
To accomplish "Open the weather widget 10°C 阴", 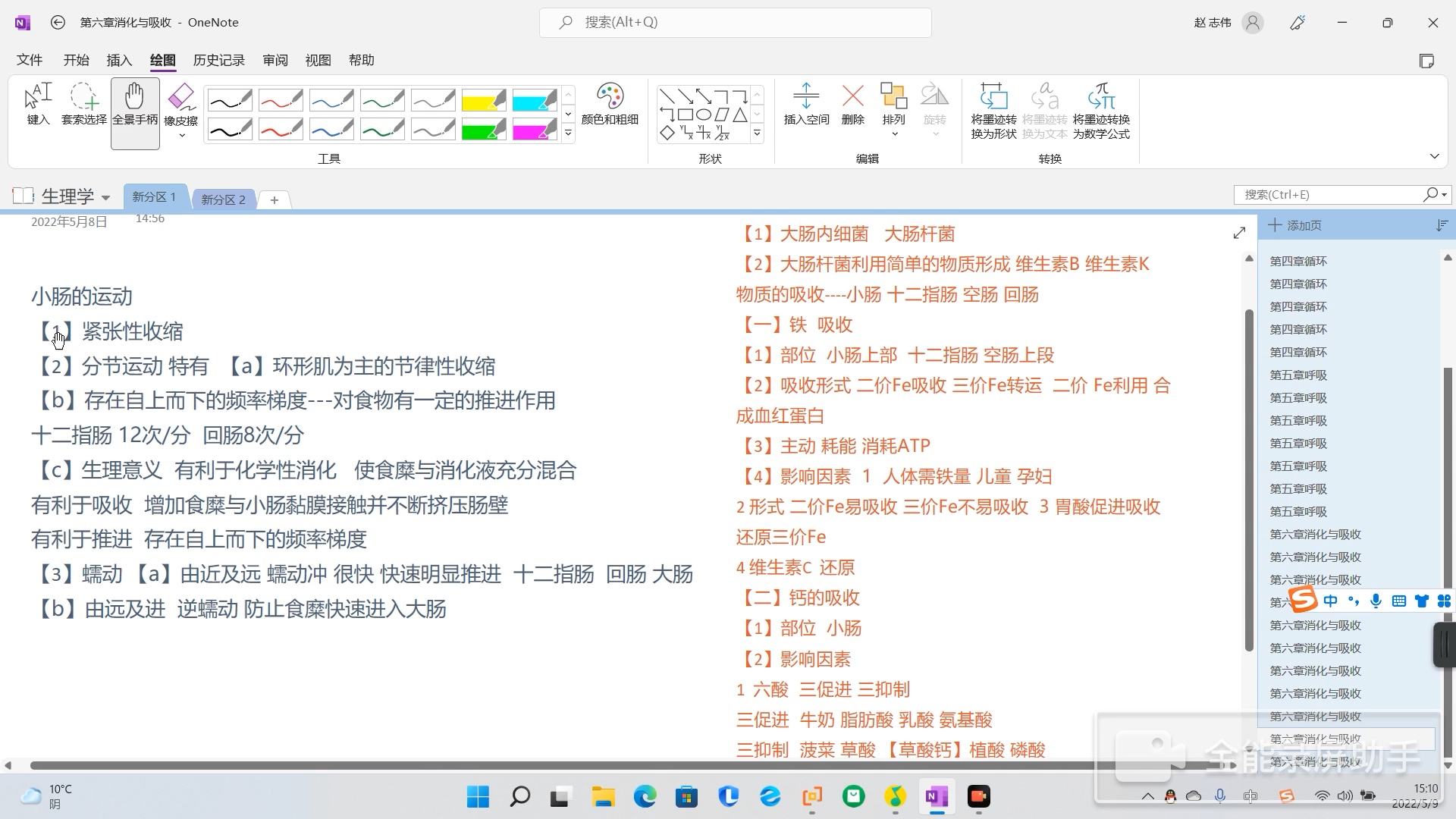I will [x=47, y=796].
